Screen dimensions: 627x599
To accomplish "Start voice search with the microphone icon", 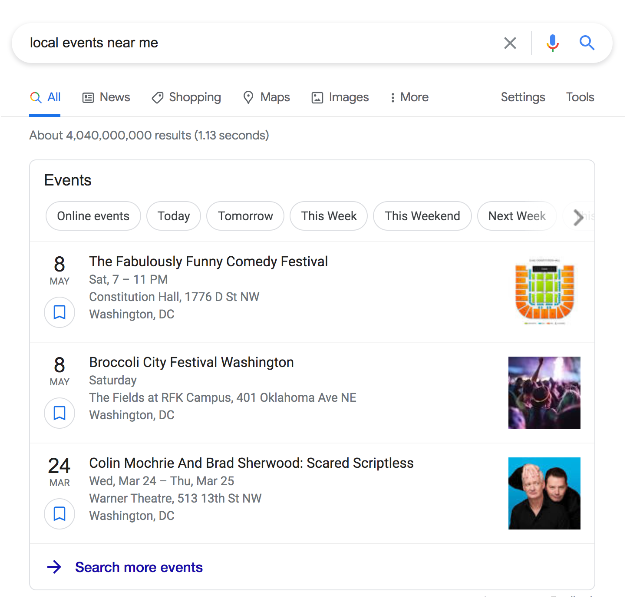I will pyautogui.click(x=553, y=43).
